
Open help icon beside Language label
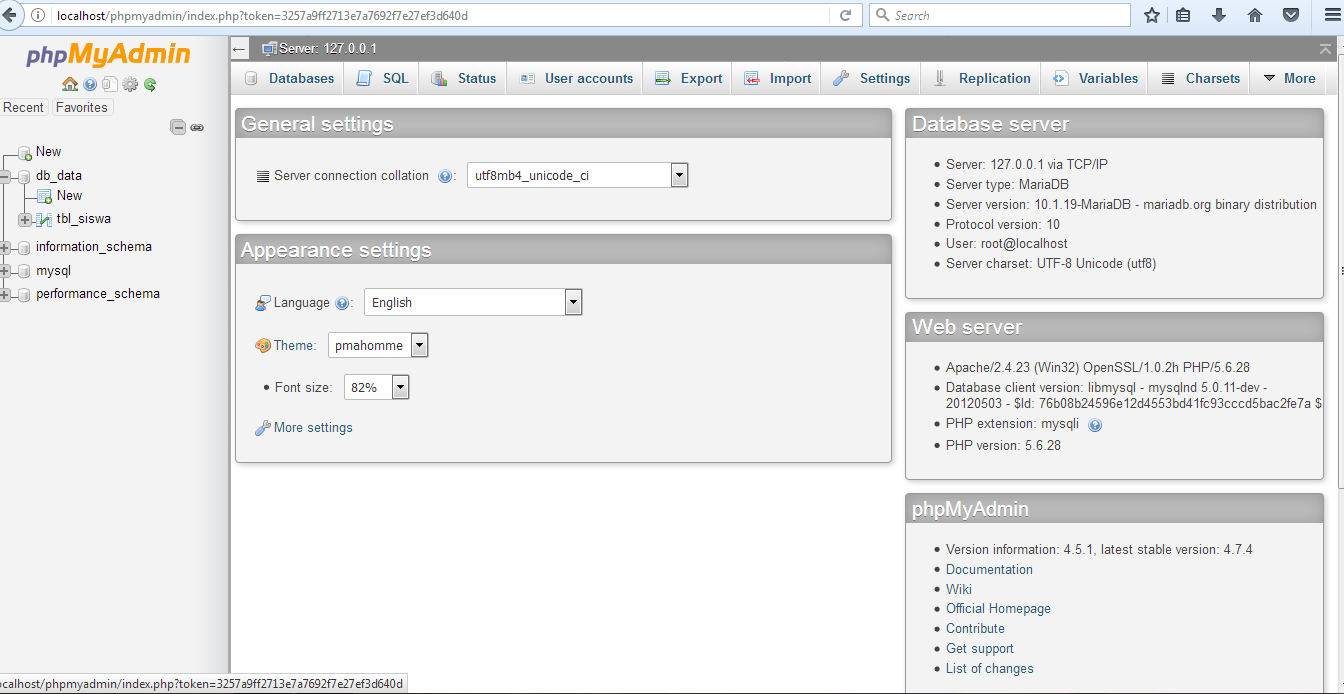tap(342, 303)
